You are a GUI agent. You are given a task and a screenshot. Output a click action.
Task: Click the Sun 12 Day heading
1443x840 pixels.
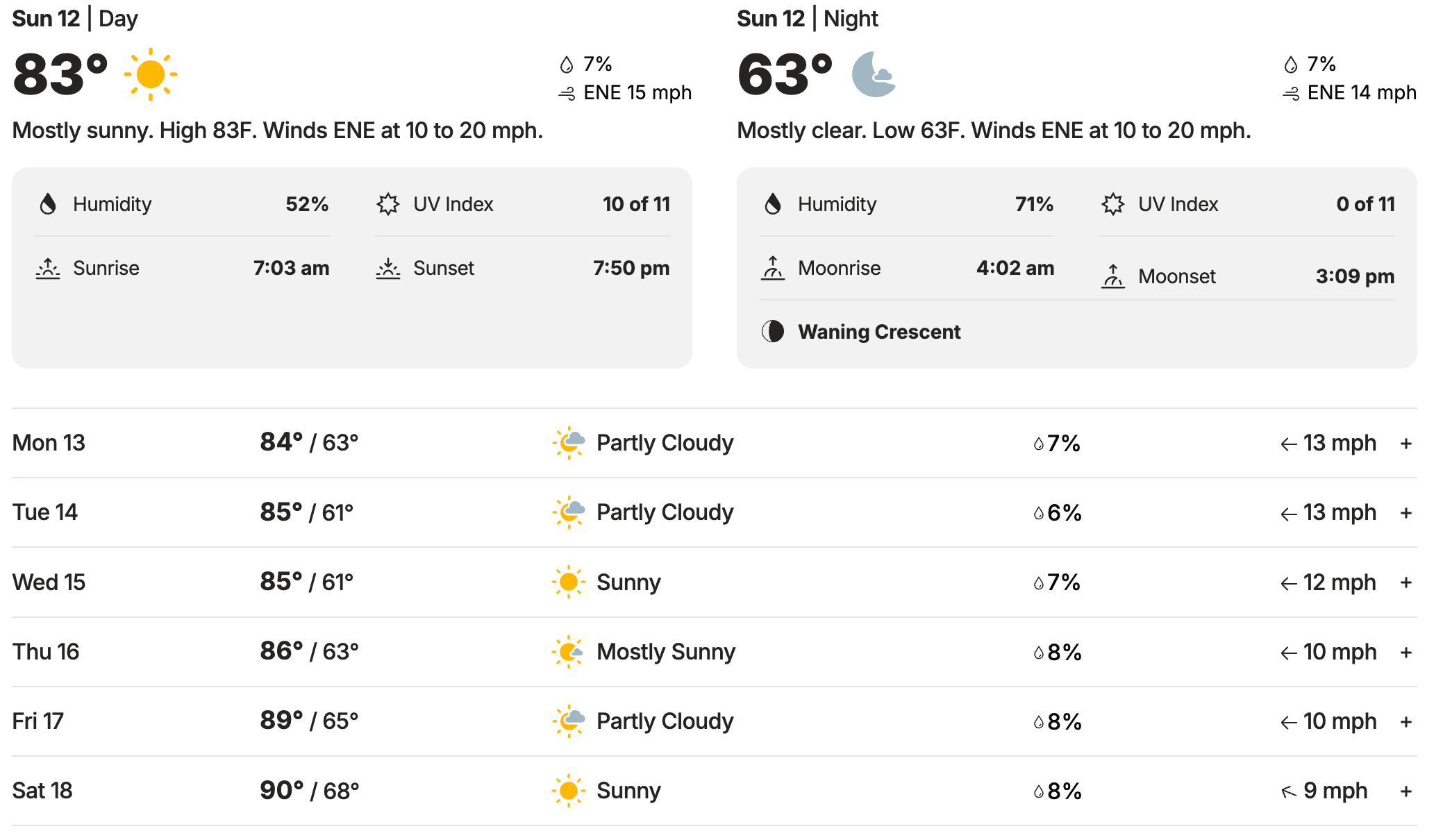[x=75, y=19]
